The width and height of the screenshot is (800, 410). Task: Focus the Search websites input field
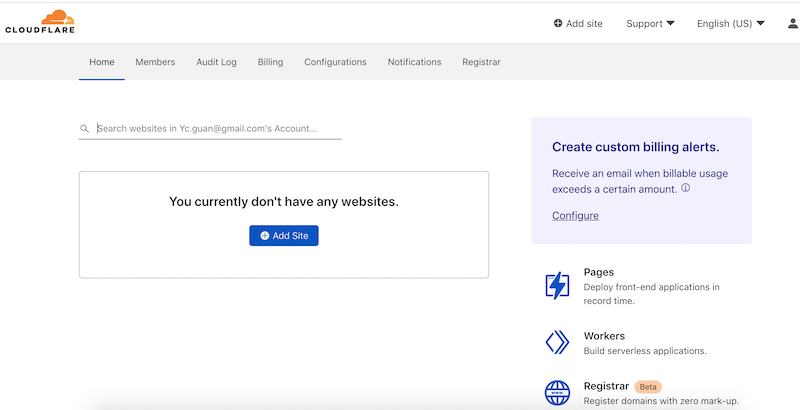coord(210,129)
